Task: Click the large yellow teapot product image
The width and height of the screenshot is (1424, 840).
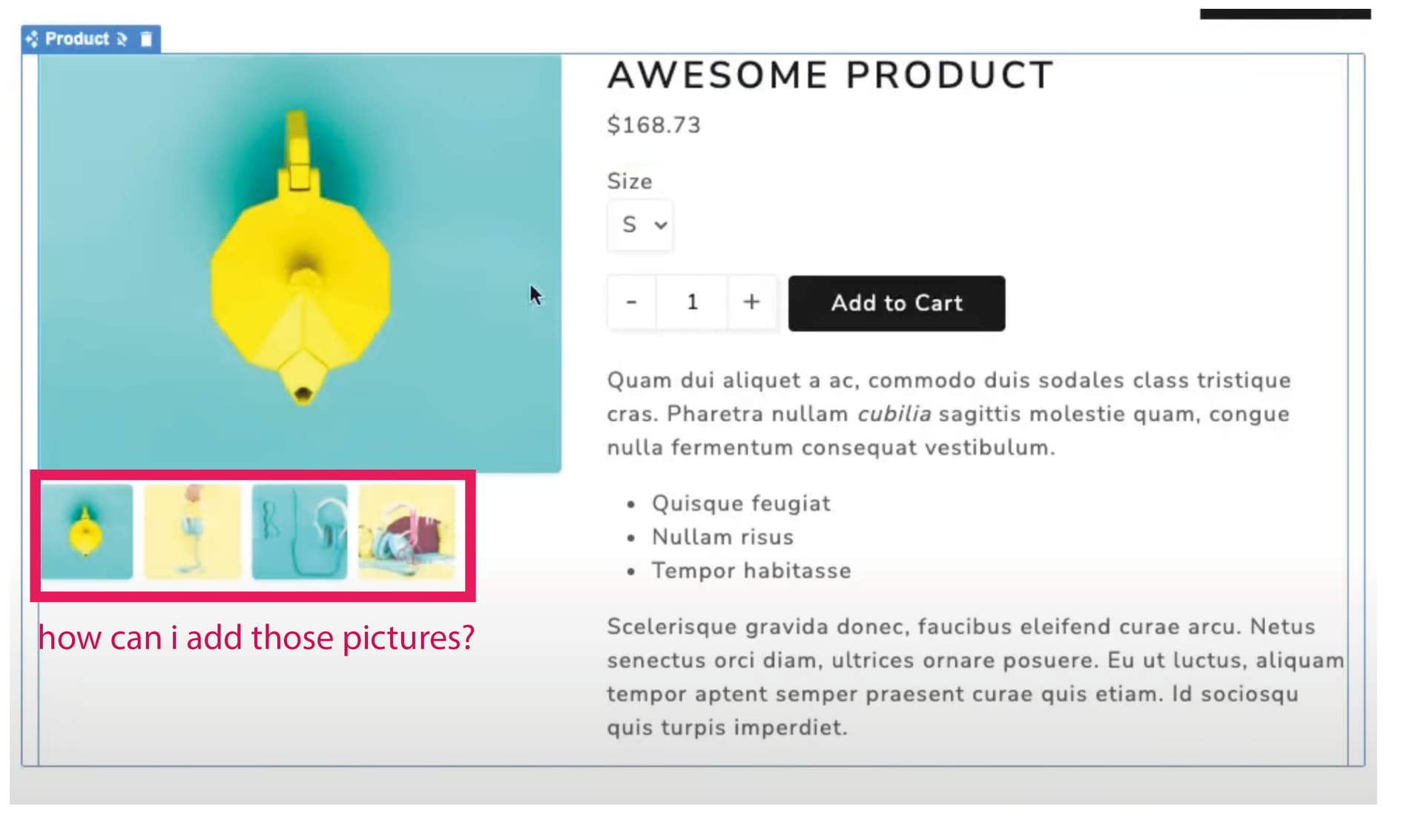Action: pos(300,262)
